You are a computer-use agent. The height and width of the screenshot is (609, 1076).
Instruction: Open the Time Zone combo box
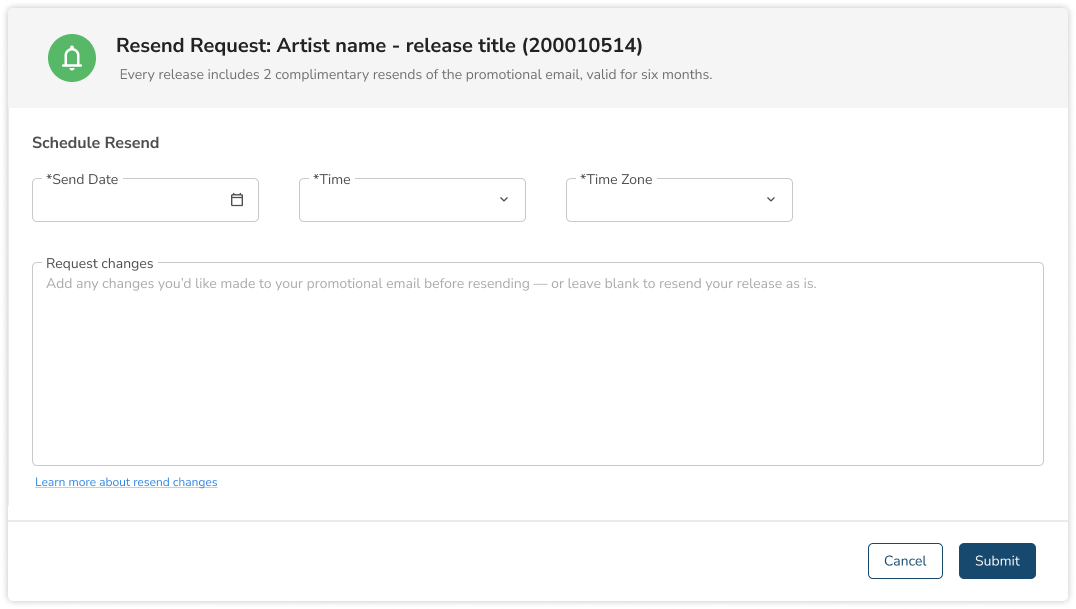(x=667, y=201)
